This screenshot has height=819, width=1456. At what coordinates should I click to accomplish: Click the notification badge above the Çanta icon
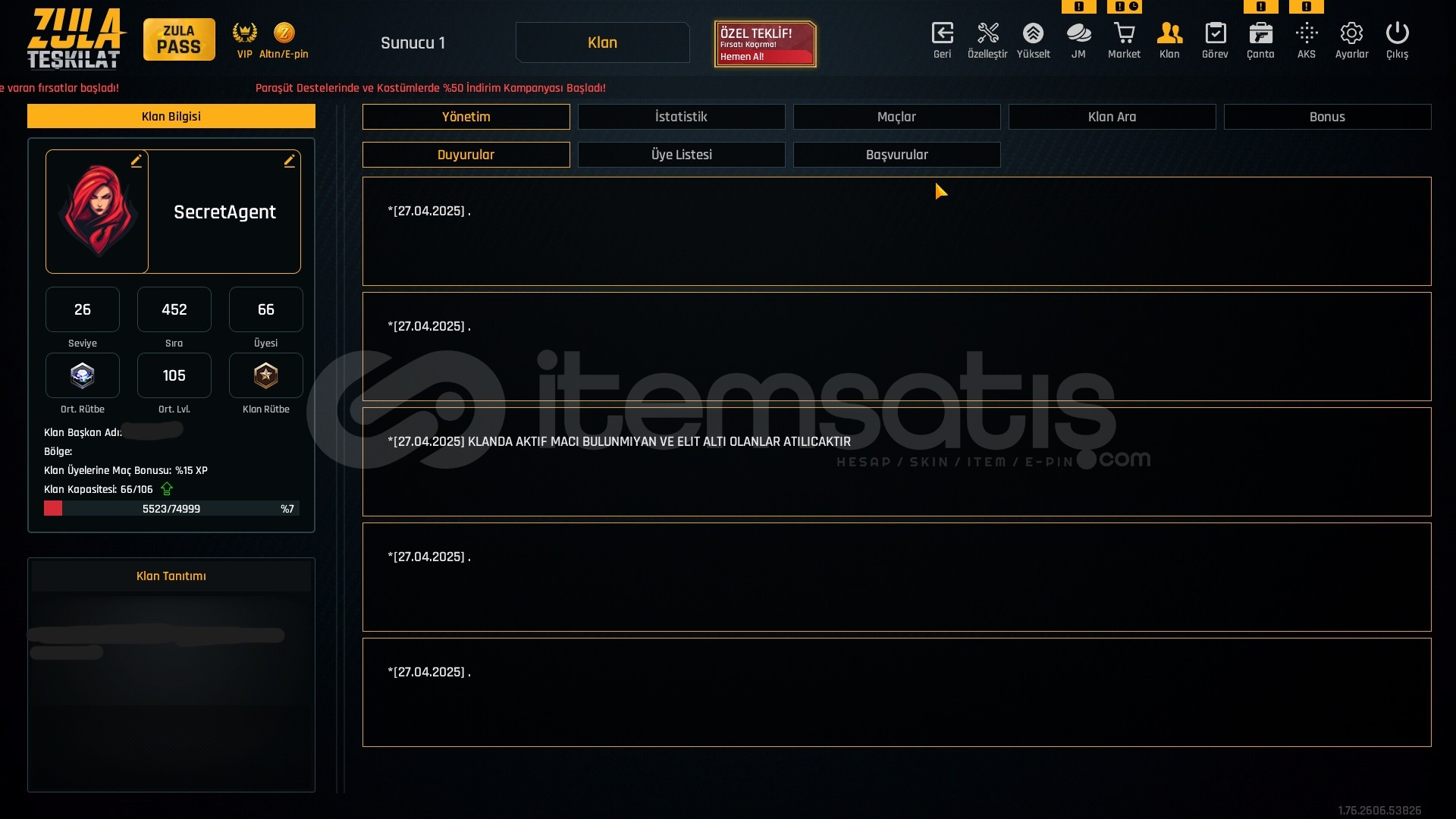pos(1260,6)
